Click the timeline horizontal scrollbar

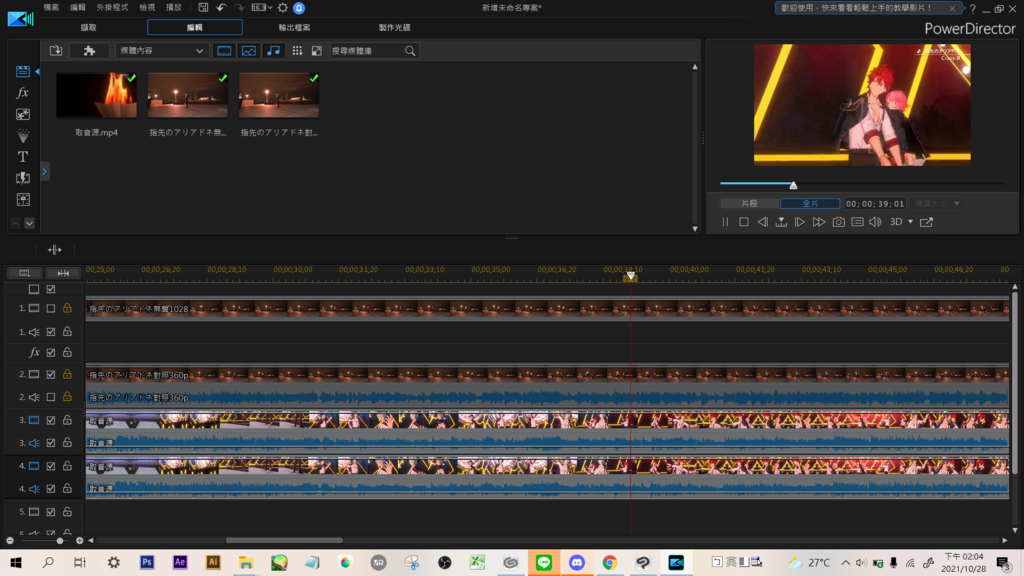point(284,541)
